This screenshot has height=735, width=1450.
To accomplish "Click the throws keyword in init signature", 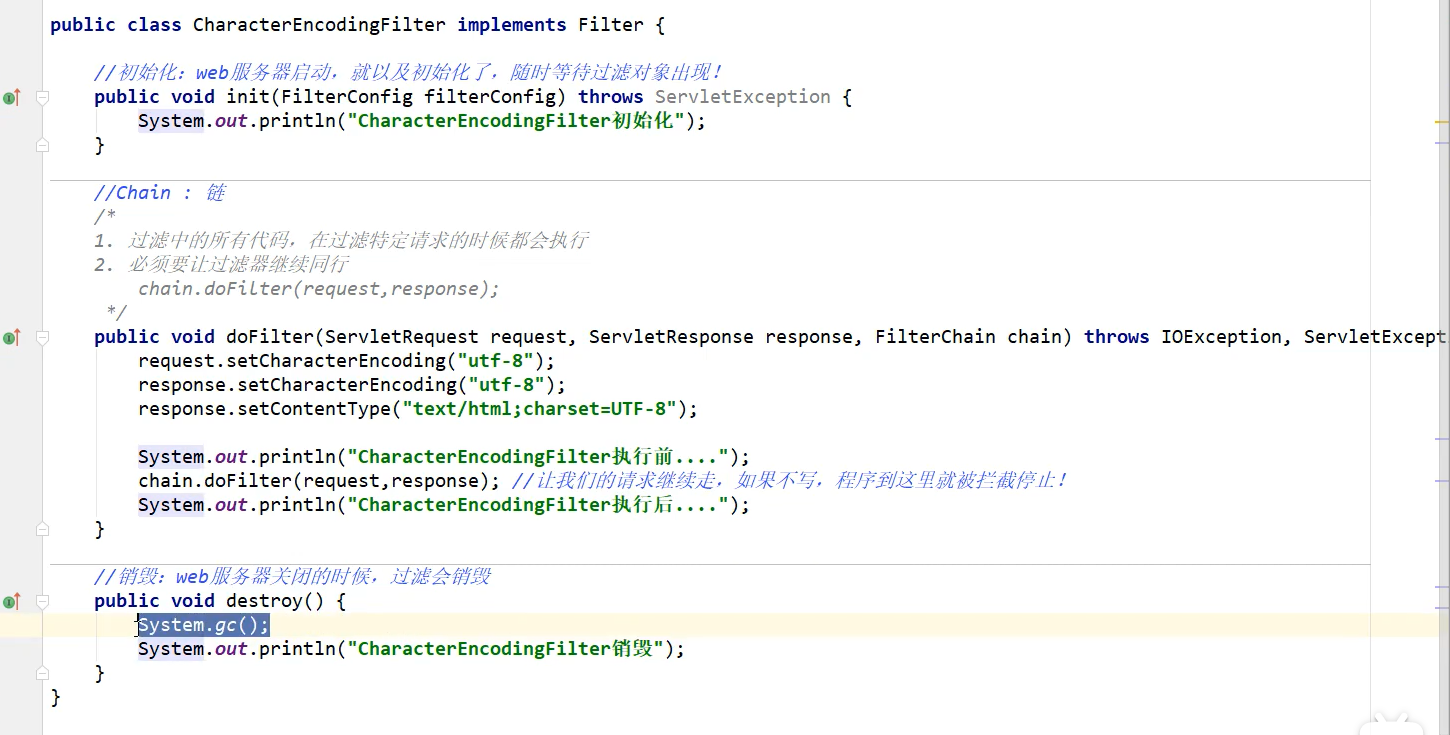I will (611, 97).
